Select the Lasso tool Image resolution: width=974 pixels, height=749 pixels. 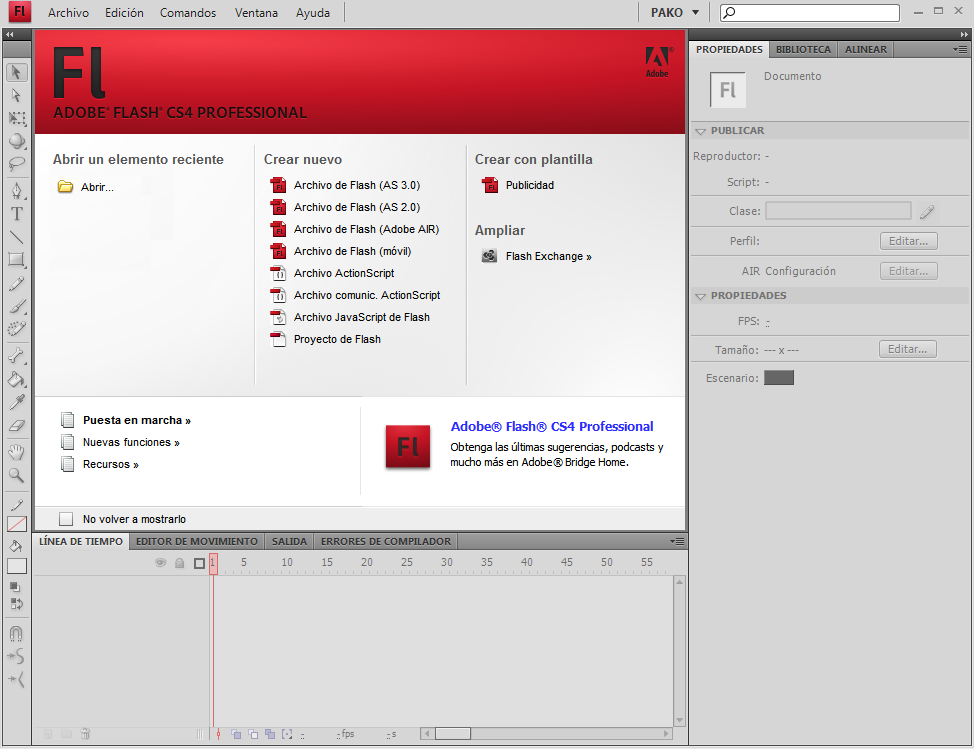coord(17,164)
